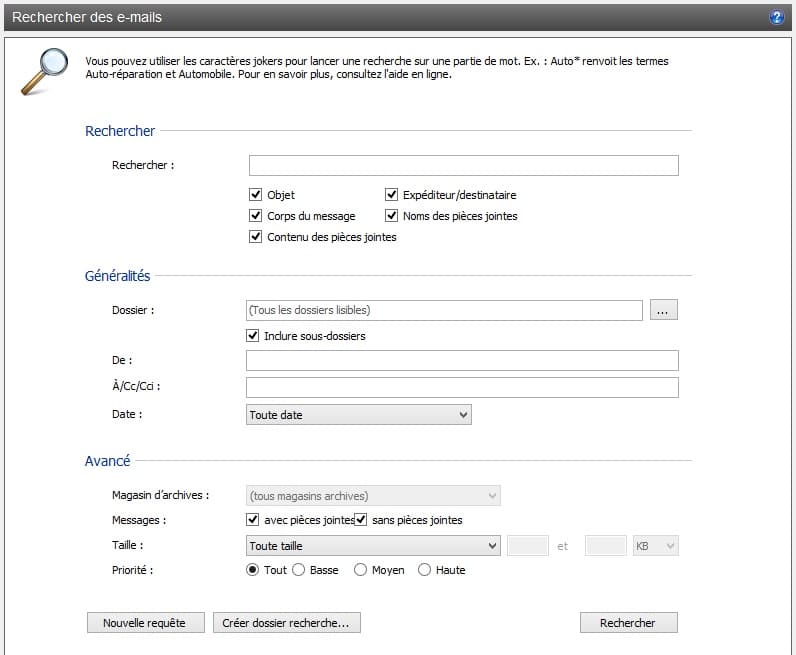Viewport: 796px width, 655px height.
Task: Uncheck Corps du message option
Action: (255, 216)
